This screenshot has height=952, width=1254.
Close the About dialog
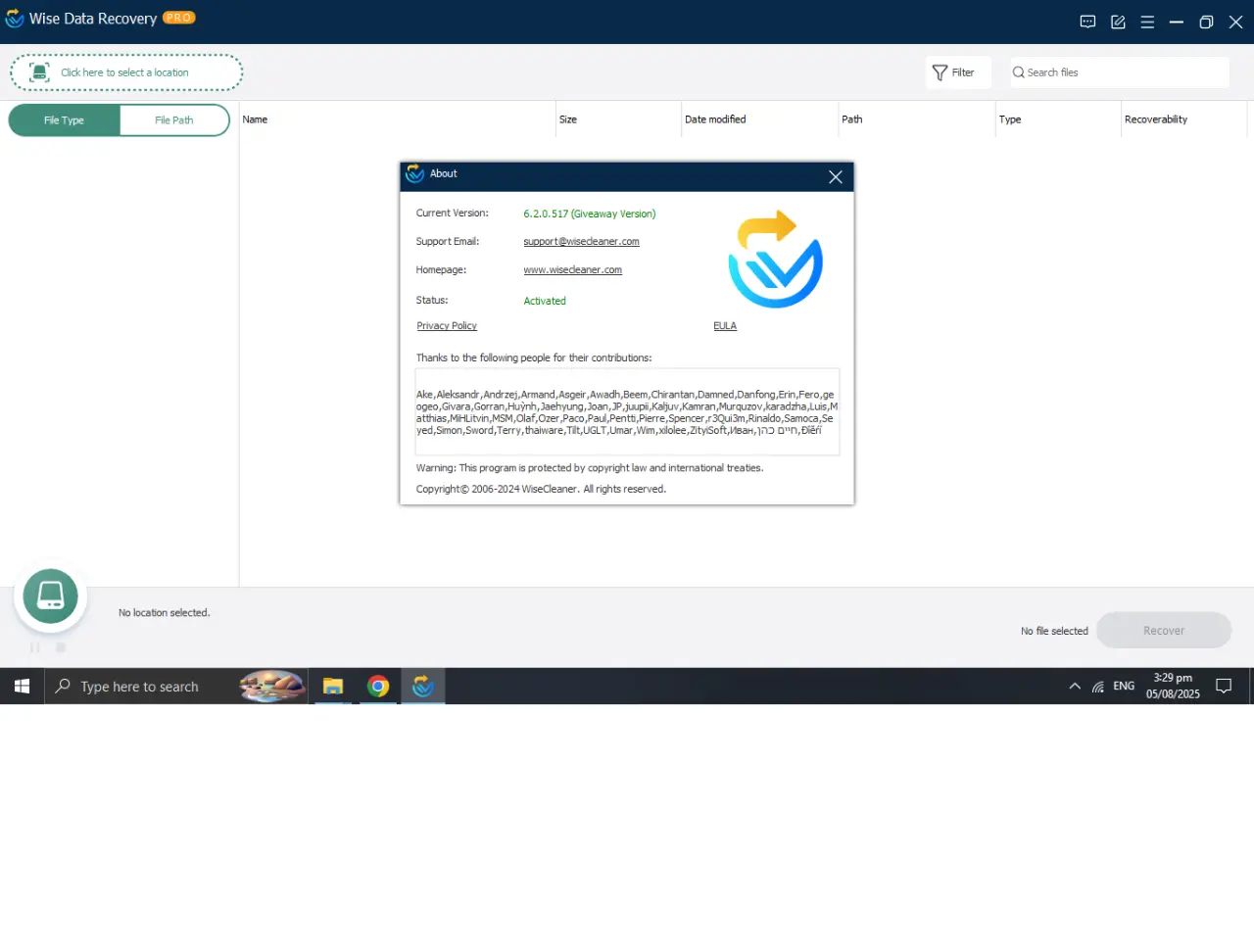(x=836, y=177)
